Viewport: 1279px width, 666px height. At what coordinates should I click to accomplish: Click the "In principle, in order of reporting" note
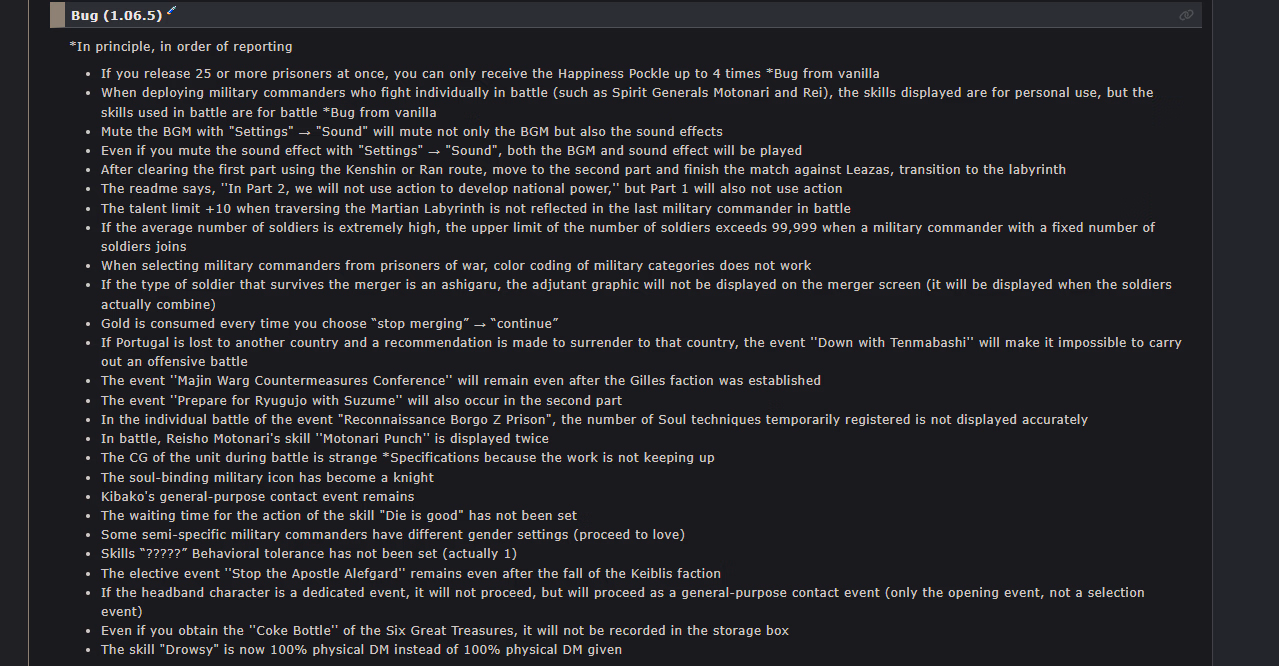pyautogui.click(x=181, y=46)
